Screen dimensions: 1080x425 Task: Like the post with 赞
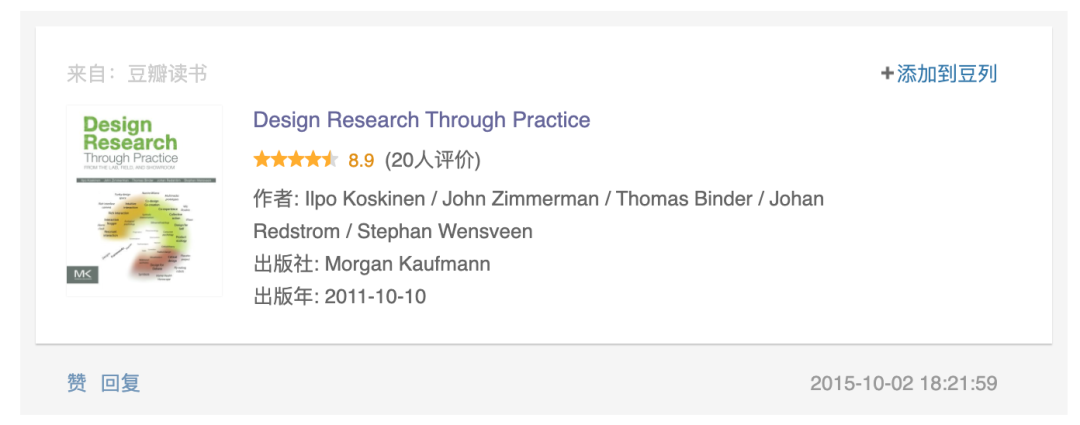[x=76, y=383]
